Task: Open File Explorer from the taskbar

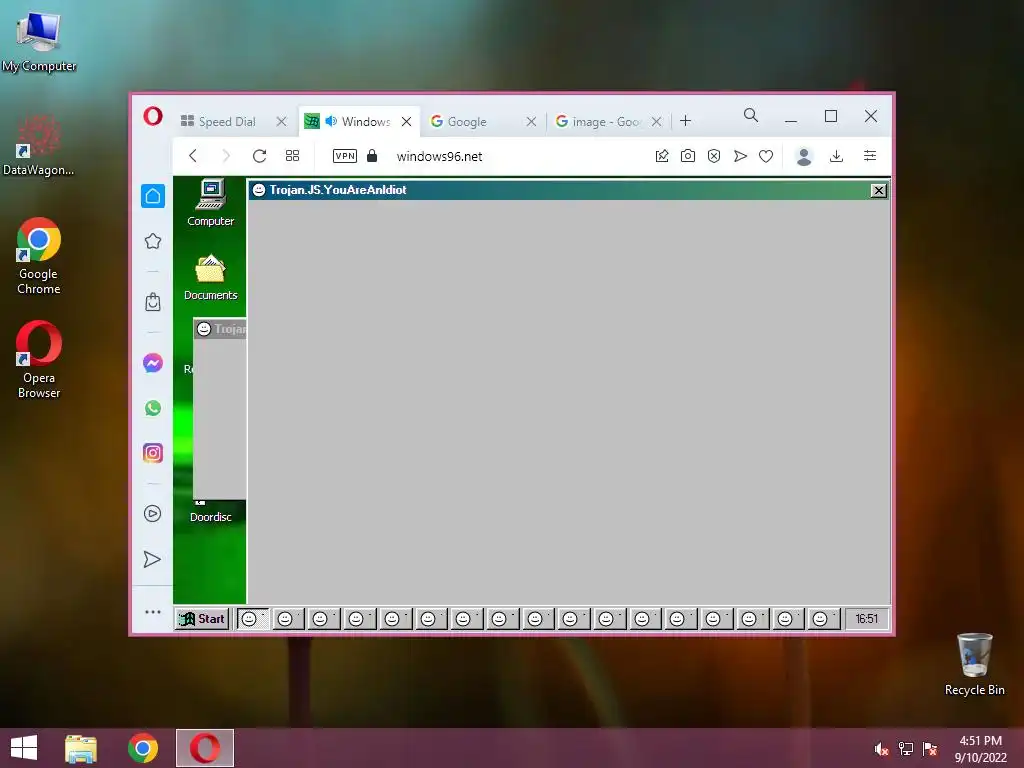Action: [x=81, y=748]
